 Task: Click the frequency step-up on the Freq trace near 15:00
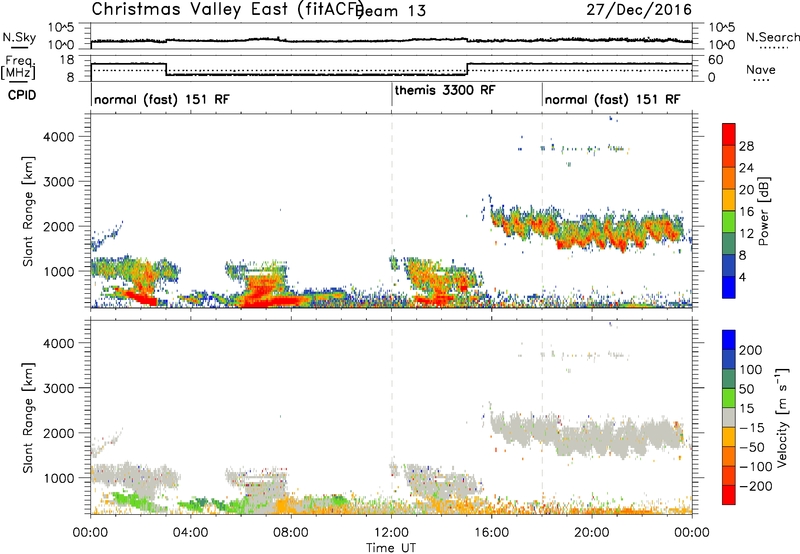pos(467,69)
